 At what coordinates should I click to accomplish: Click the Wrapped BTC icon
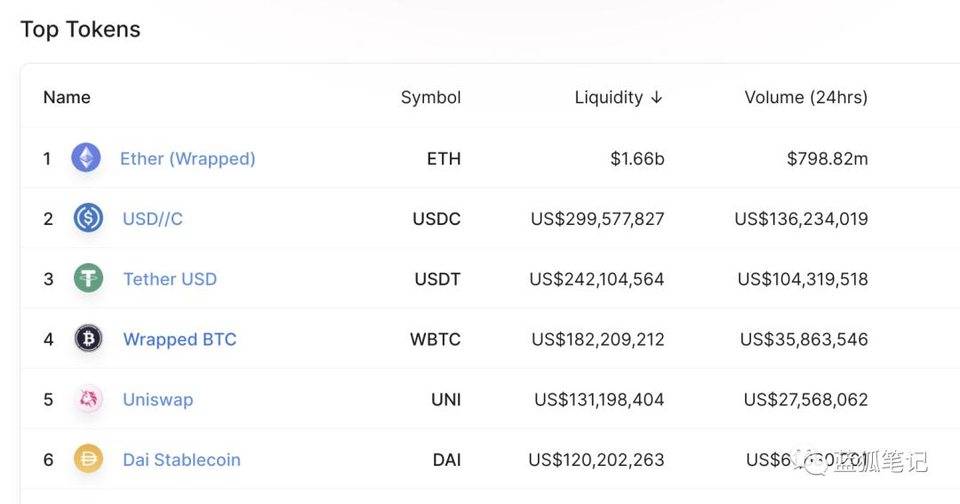pos(88,339)
